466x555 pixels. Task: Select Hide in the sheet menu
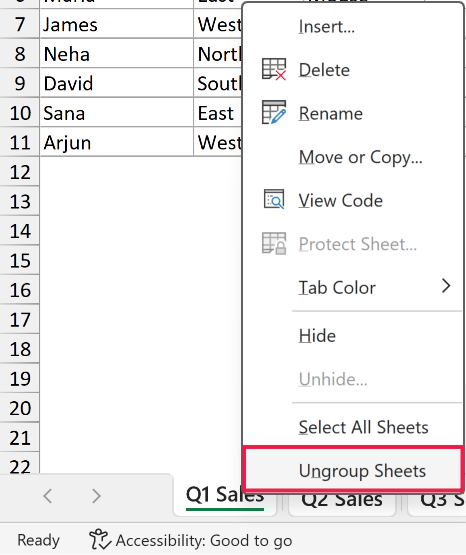353,336
